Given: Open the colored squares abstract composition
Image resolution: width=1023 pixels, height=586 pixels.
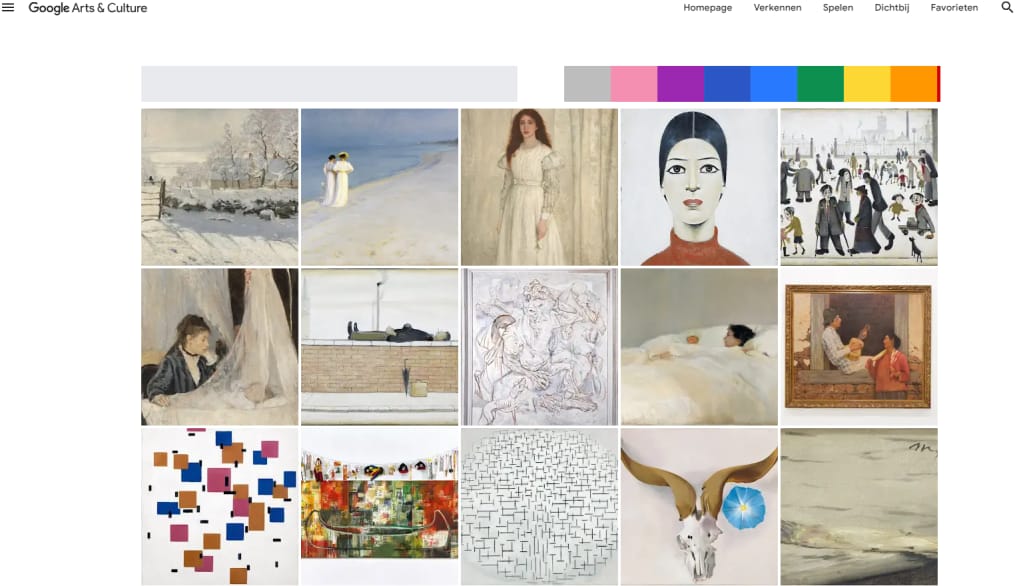Looking at the screenshot, I should pos(220,506).
